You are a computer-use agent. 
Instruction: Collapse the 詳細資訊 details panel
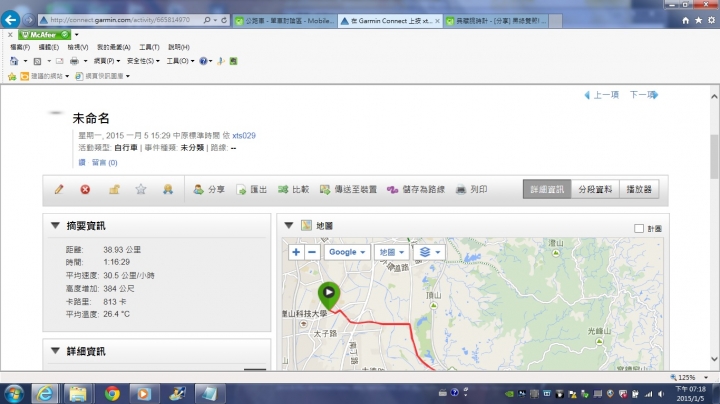pos(56,351)
